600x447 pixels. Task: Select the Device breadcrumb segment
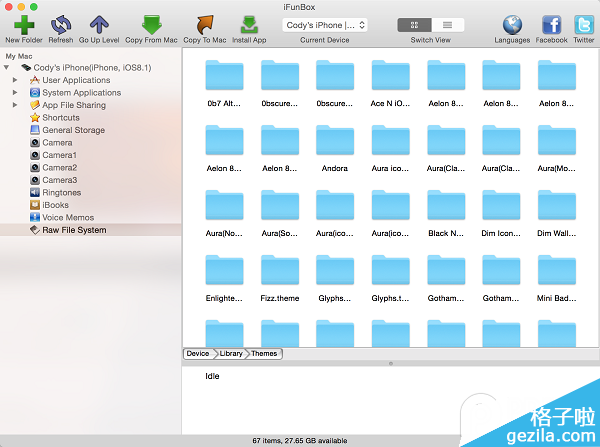(198, 353)
